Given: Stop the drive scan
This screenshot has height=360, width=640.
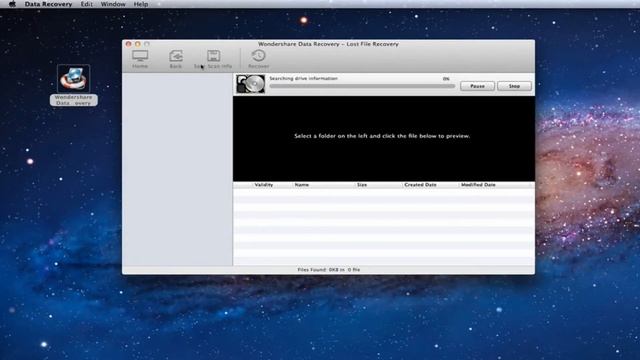Looking at the screenshot, I should [x=514, y=86].
